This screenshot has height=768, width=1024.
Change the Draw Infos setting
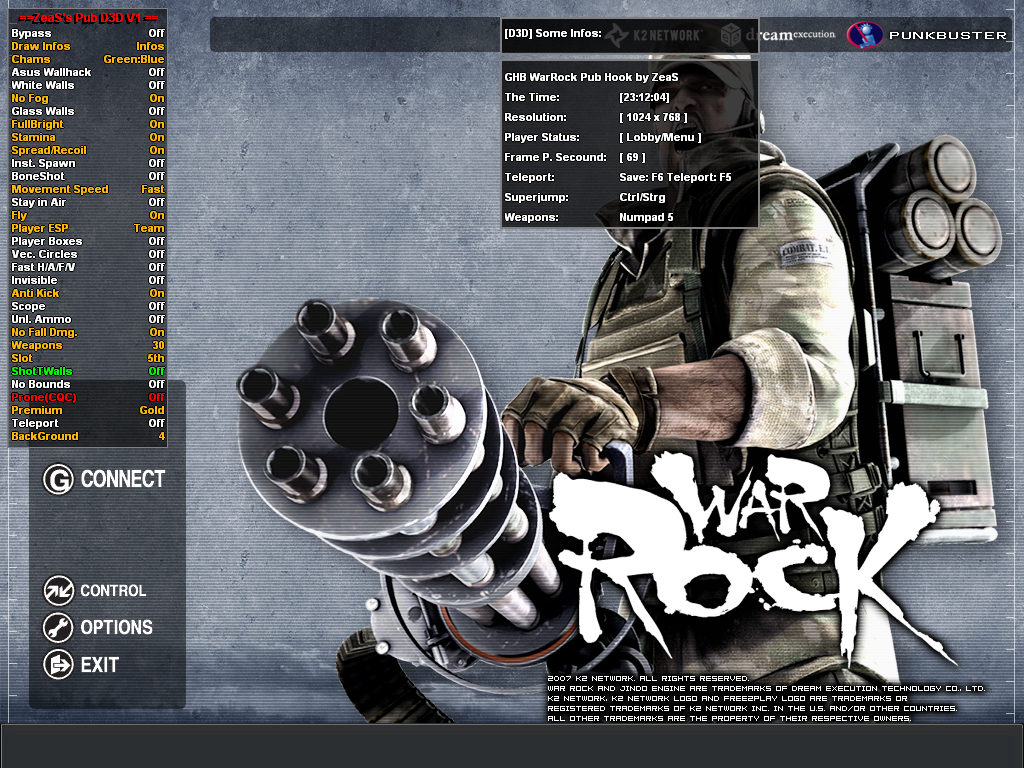point(88,46)
